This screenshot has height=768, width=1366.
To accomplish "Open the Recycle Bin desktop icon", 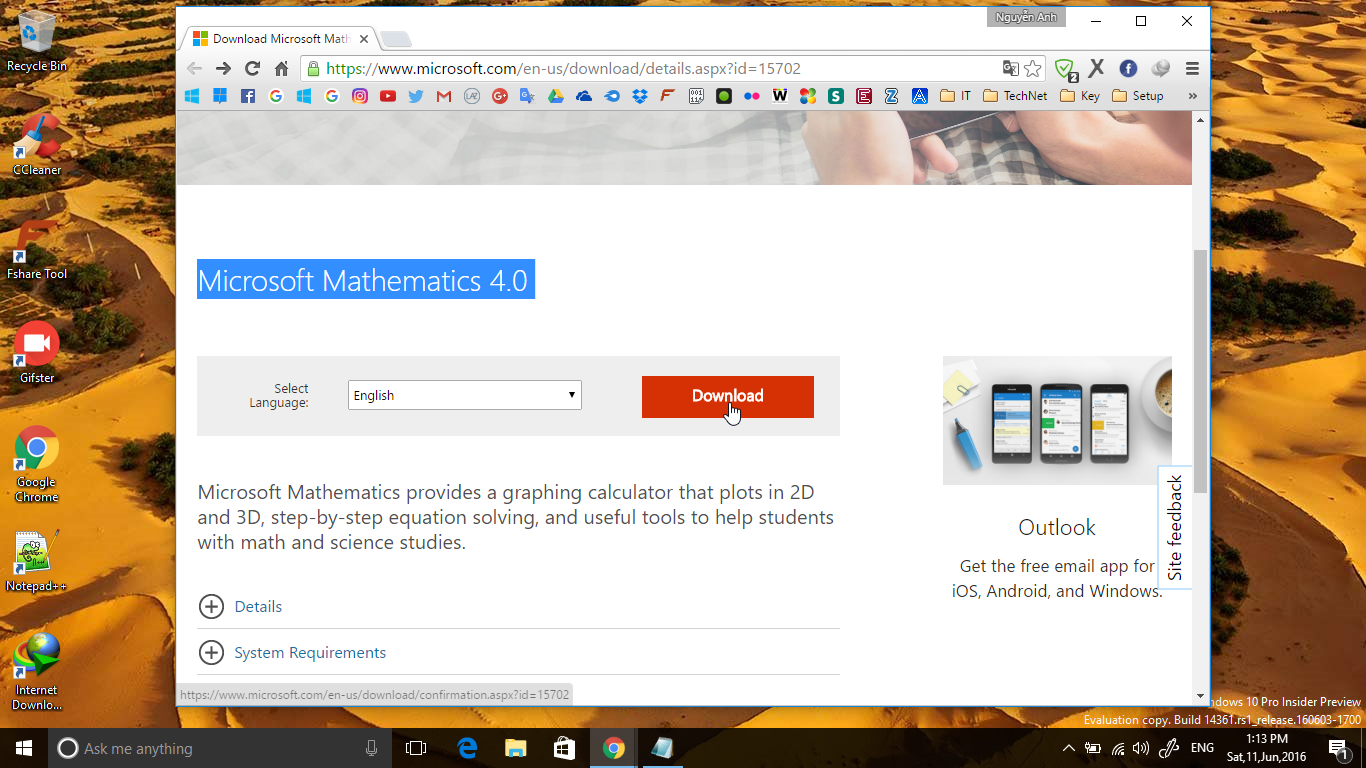I will [x=37, y=41].
